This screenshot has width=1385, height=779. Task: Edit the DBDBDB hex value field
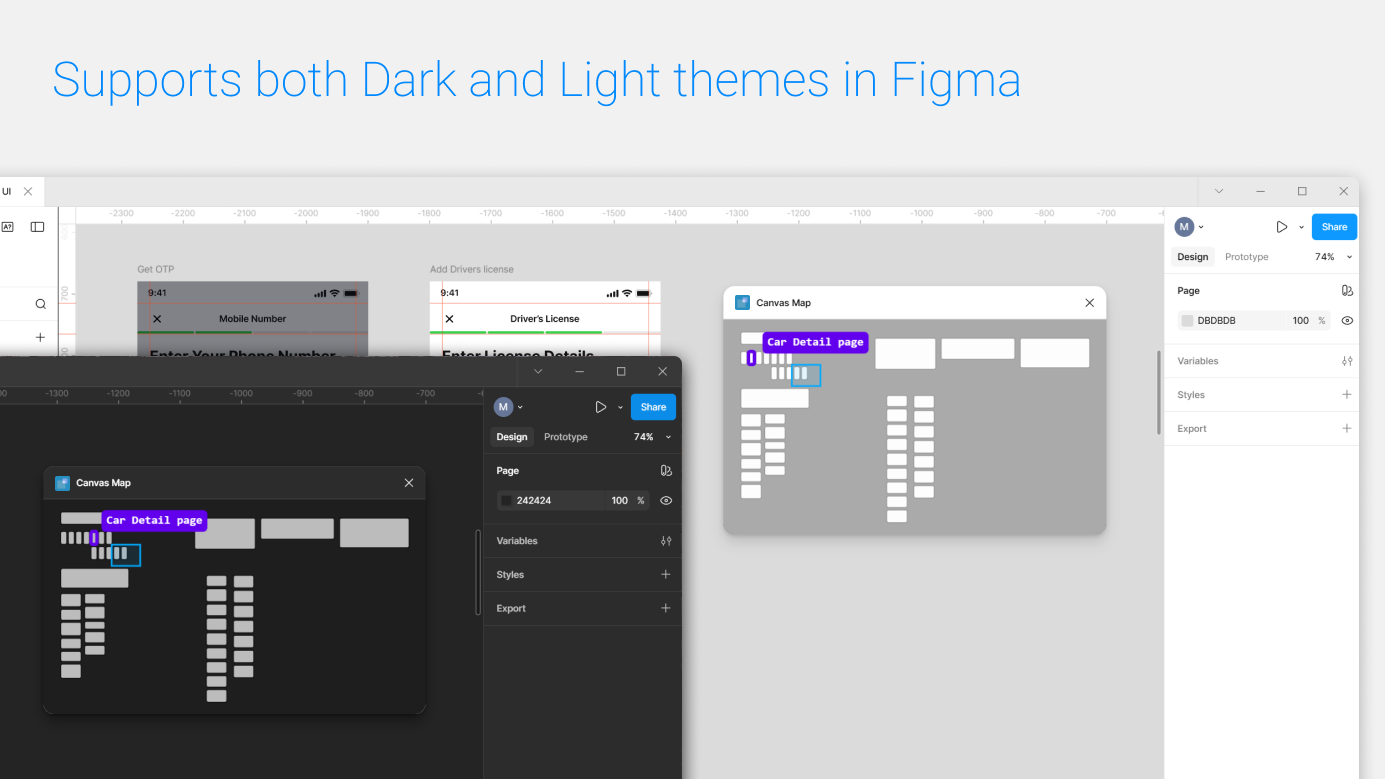pos(1216,321)
